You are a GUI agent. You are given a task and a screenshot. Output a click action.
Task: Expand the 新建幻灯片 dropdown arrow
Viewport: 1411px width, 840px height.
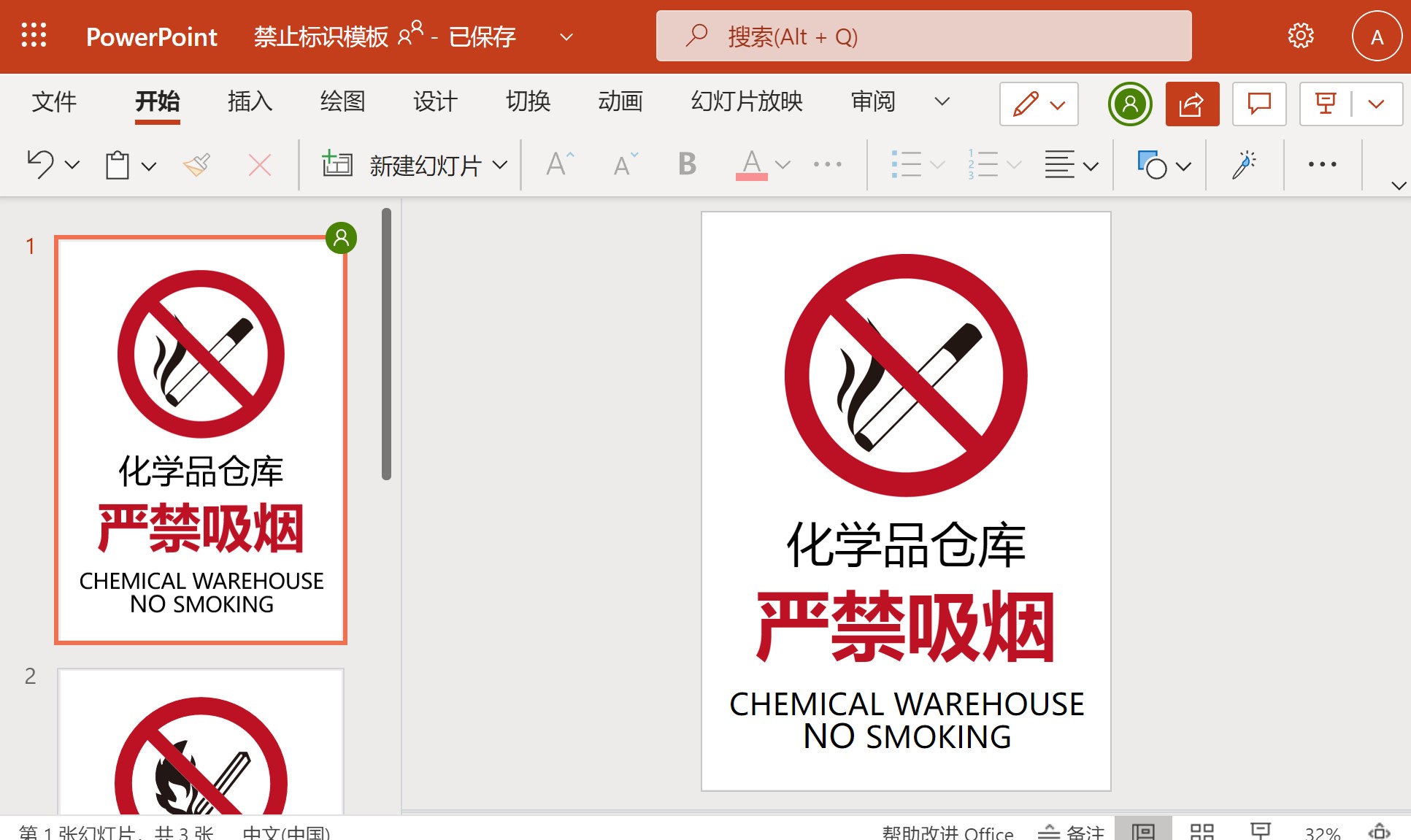[x=500, y=165]
